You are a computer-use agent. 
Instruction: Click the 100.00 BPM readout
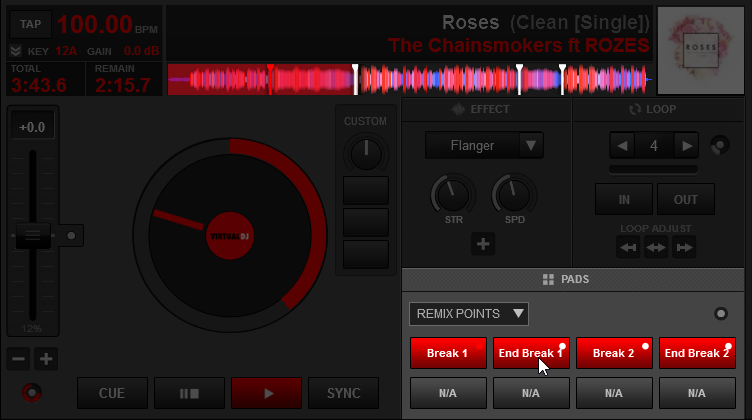click(x=95, y=24)
